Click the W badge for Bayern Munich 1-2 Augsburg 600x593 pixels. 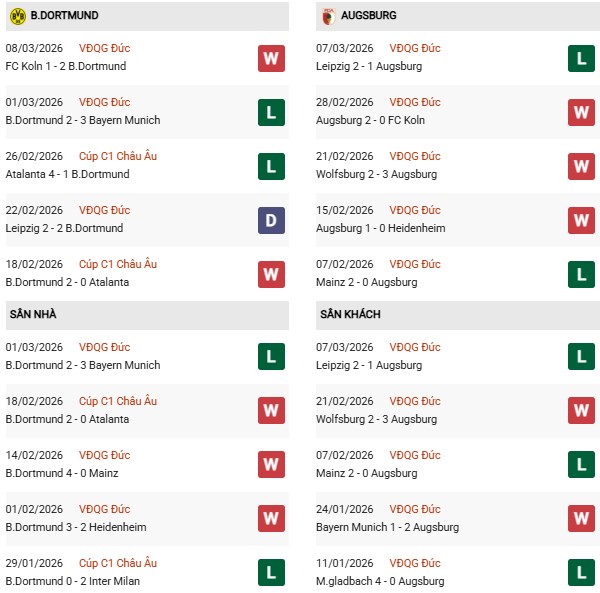coord(582,519)
